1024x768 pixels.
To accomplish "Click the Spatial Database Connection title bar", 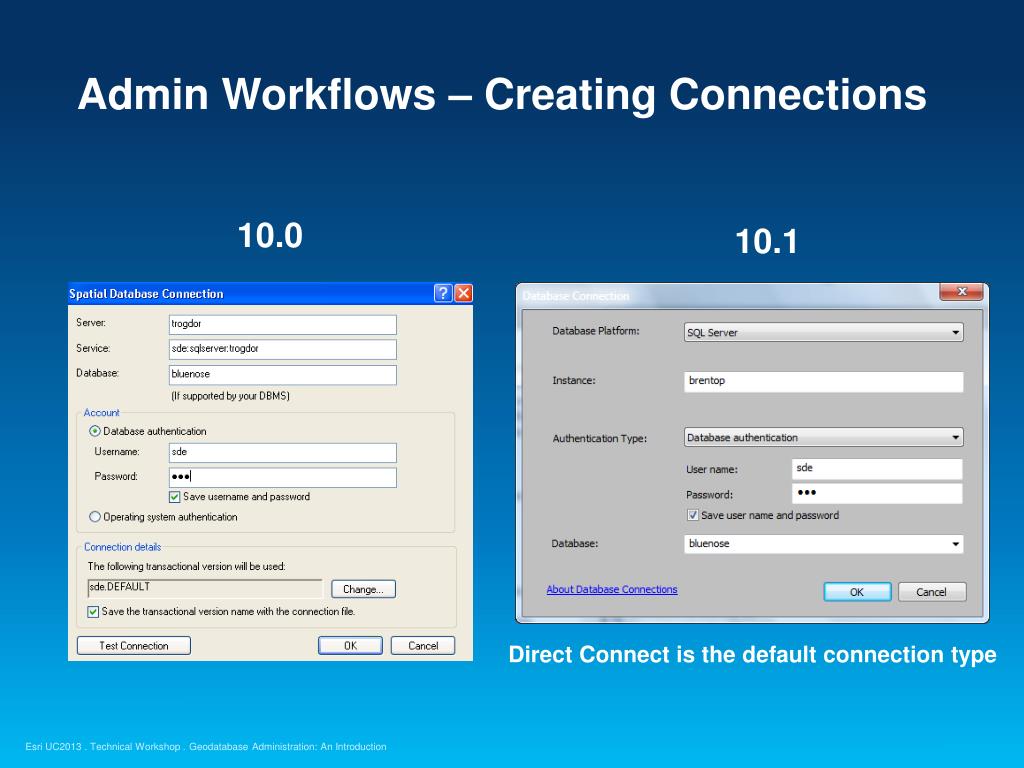I will pyautogui.click(x=250, y=294).
